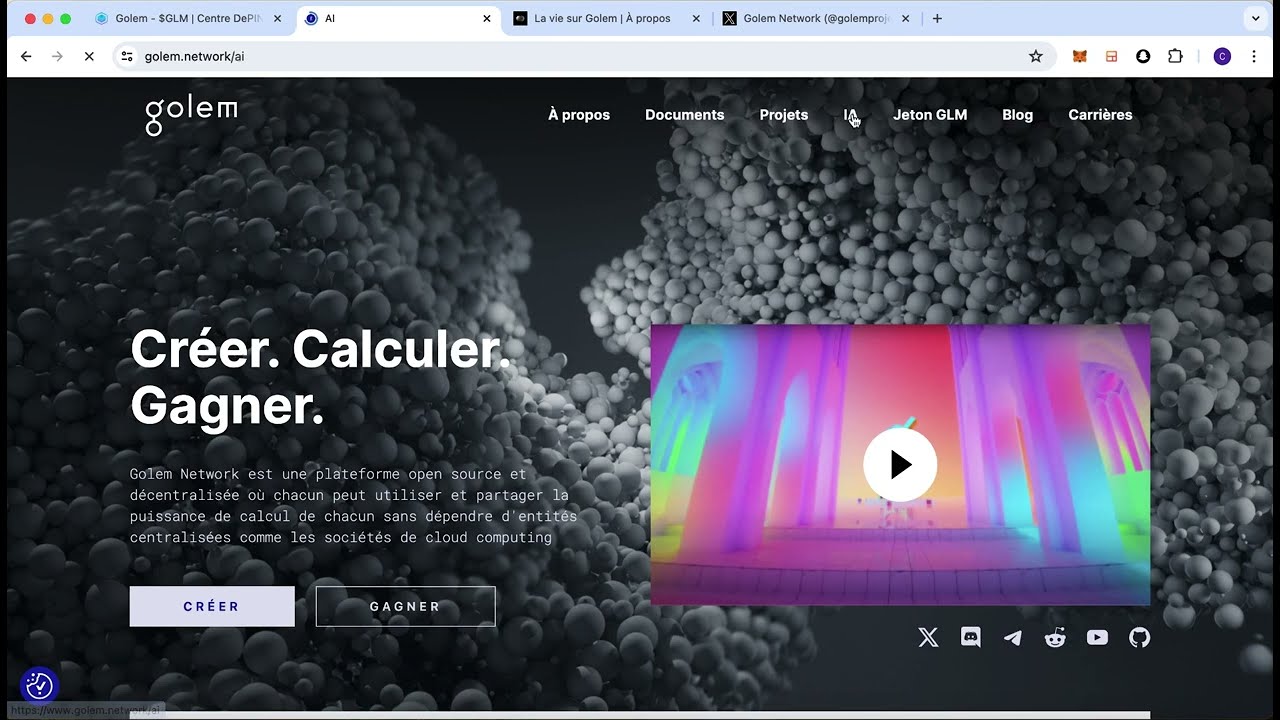
Task: View site information icon in address bar
Action: click(x=127, y=57)
